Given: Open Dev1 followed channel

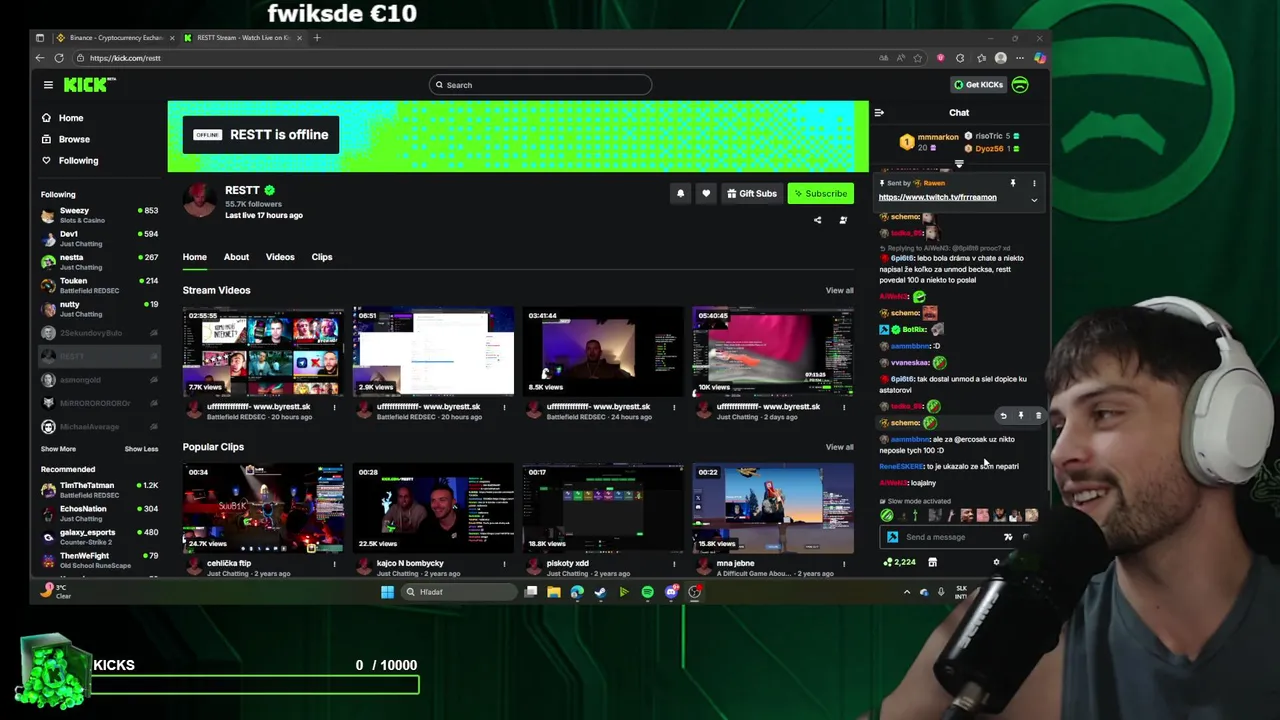Looking at the screenshot, I should pyautogui.click(x=99, y=238).
